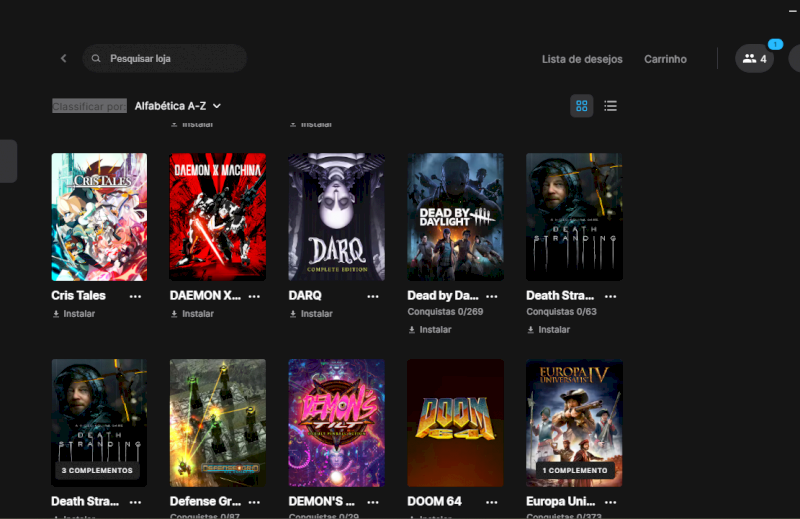
Task: Go back using the left chevron arrow
Action: (63, 59)
